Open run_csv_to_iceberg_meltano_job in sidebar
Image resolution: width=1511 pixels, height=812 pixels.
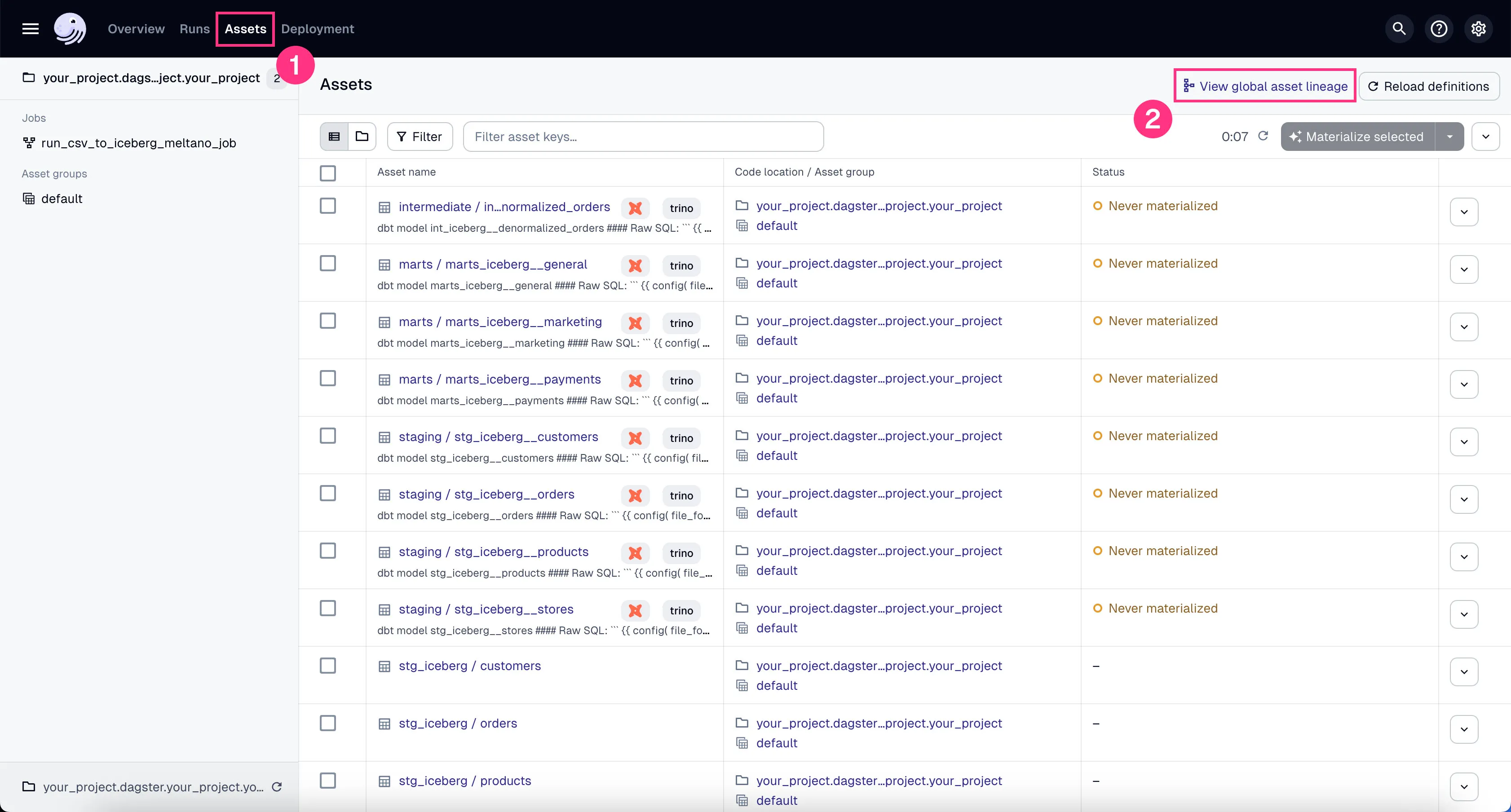[138, 142]
